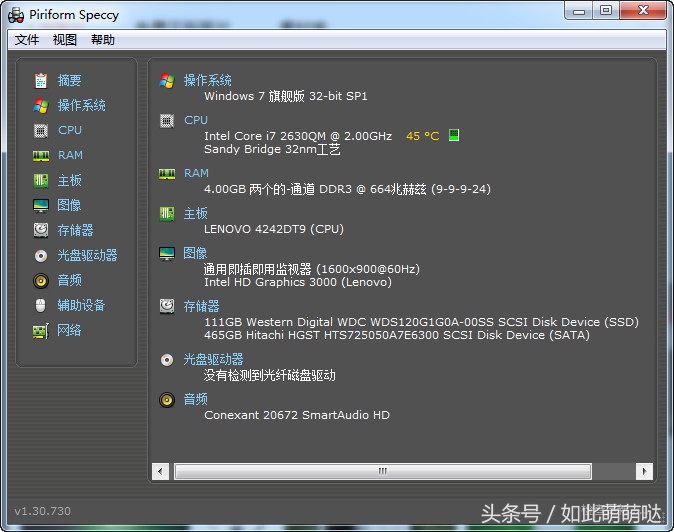674x532 pixels.
Task: Click the optical disc icon in sidebar
Action: (x=41, y=256)
